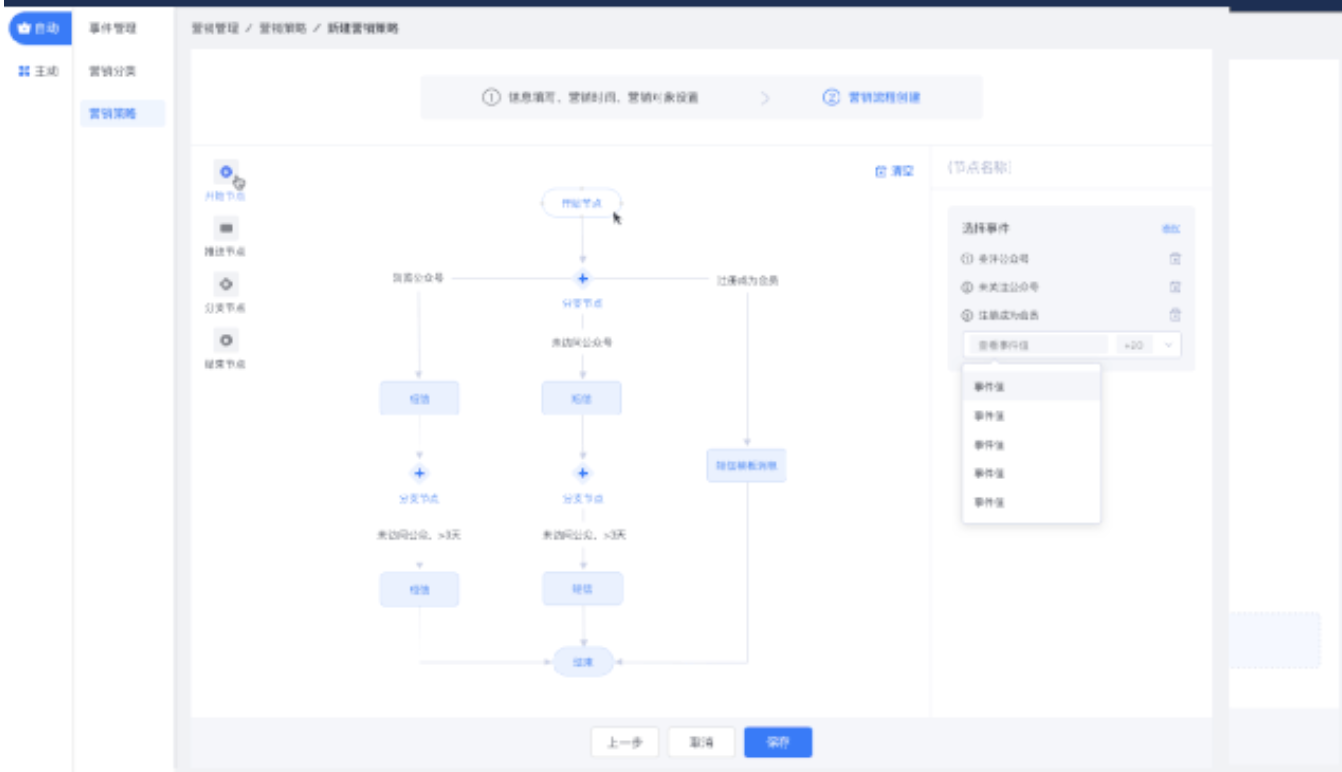Select the 短信 node right below 到访公众号 branch

419,398
